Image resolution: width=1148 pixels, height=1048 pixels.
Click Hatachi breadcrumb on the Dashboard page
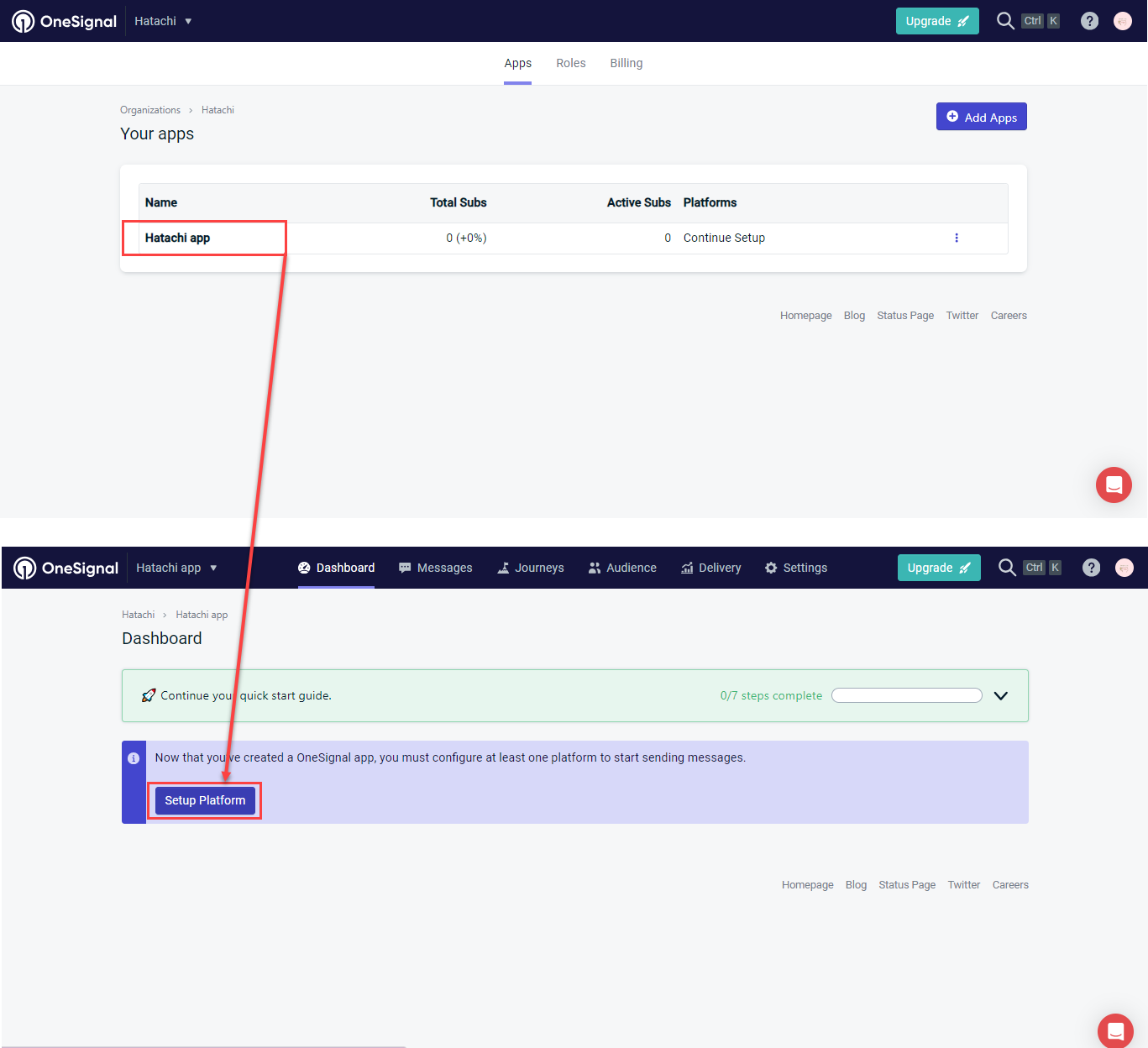[139, 615]
